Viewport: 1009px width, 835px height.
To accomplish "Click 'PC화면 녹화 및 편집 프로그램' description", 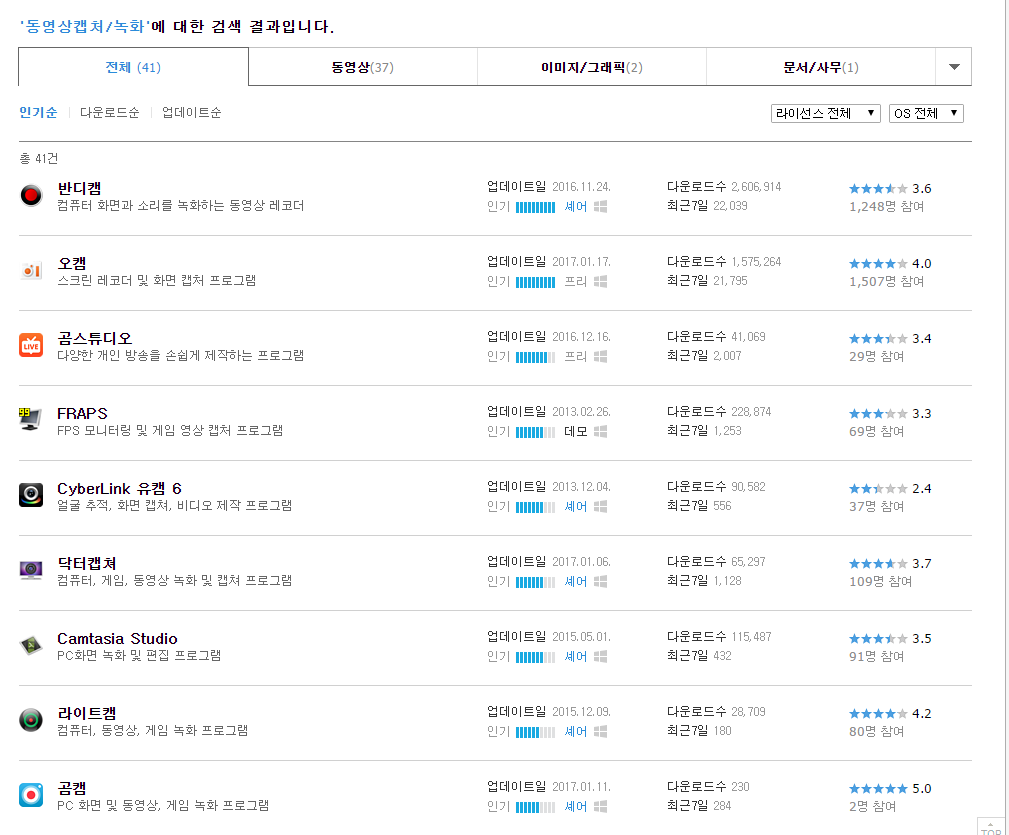I will (x=139, y=655).
